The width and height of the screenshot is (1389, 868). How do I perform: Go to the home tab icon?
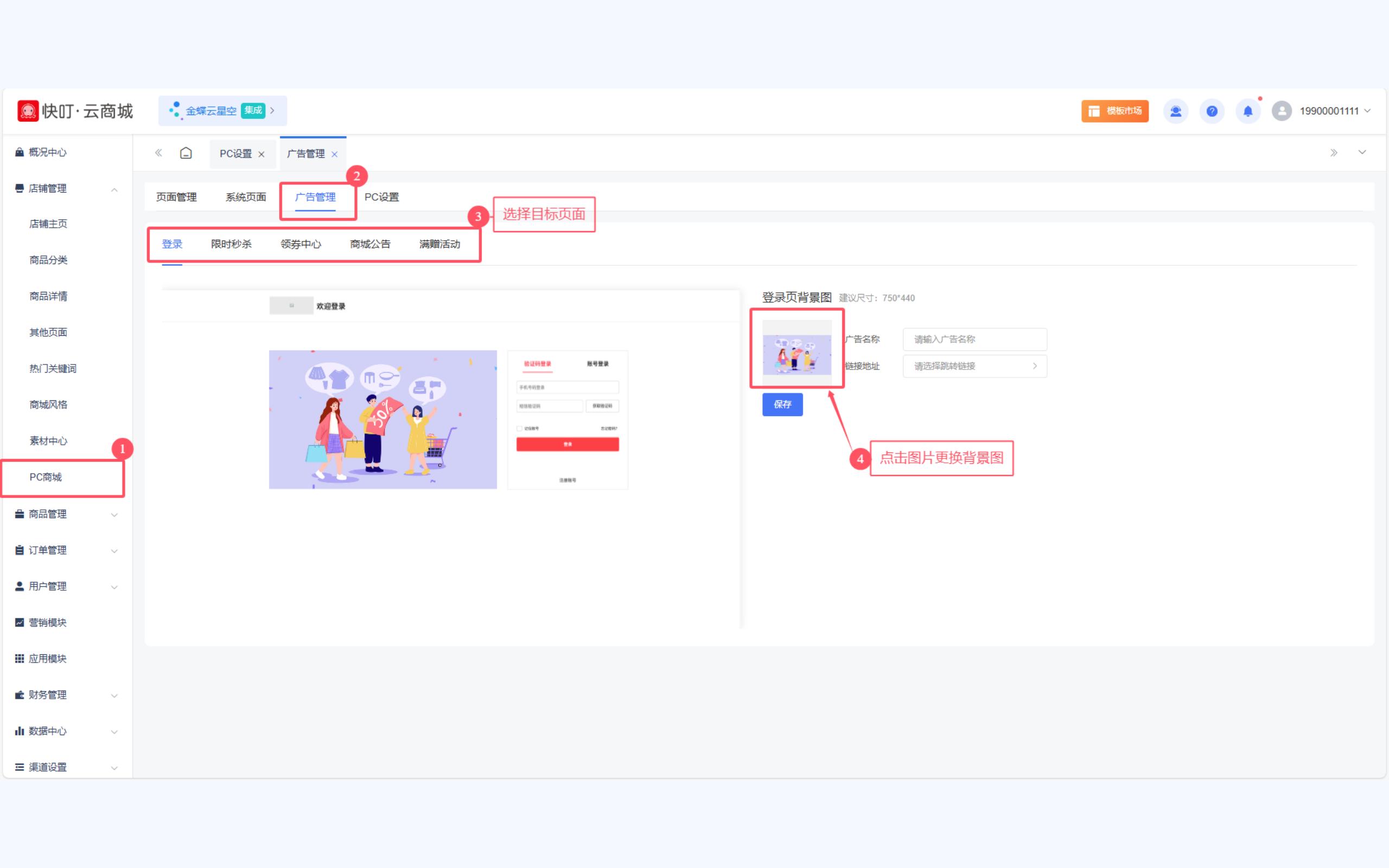point(186,154)
